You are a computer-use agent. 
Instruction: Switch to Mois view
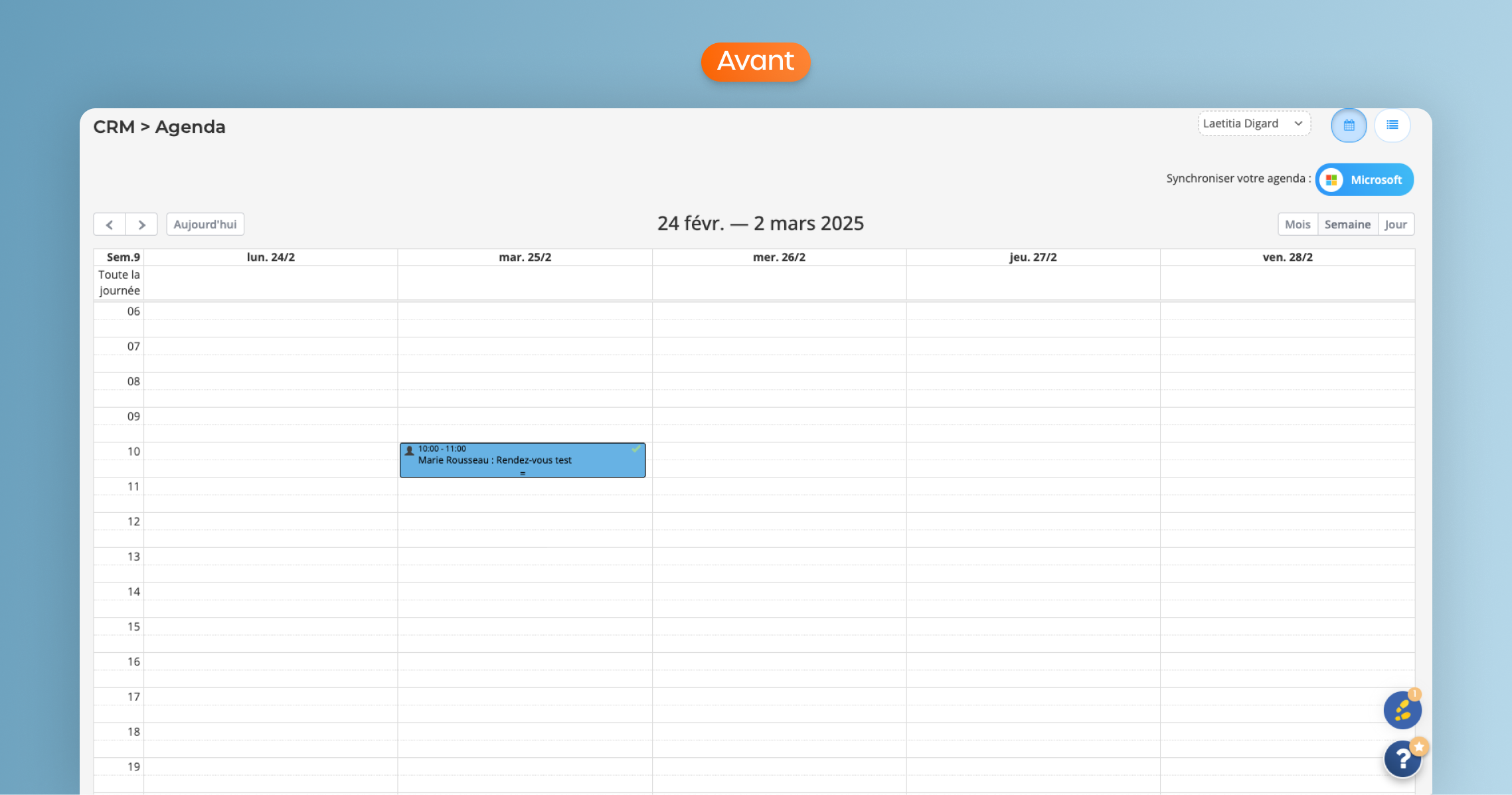(1298, 224)
